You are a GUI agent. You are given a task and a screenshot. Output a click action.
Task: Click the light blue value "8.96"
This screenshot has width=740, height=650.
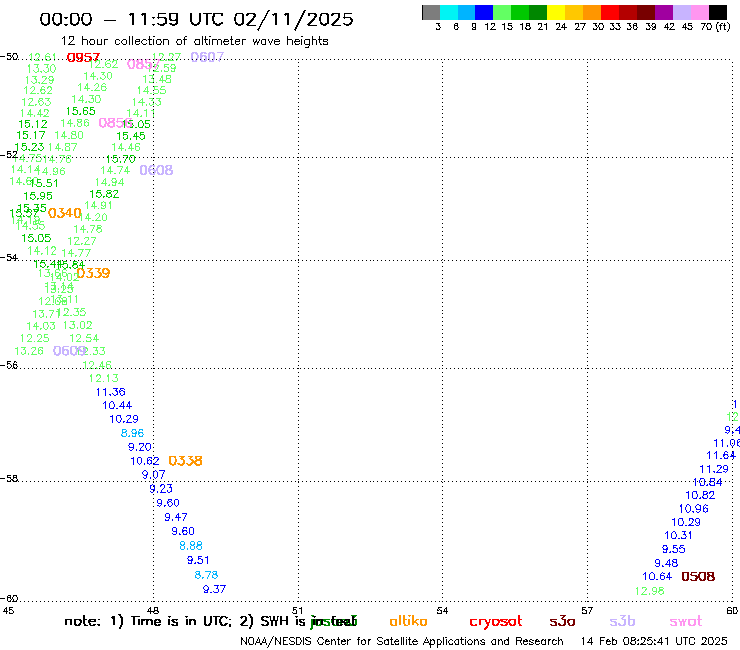pos(133,433)
